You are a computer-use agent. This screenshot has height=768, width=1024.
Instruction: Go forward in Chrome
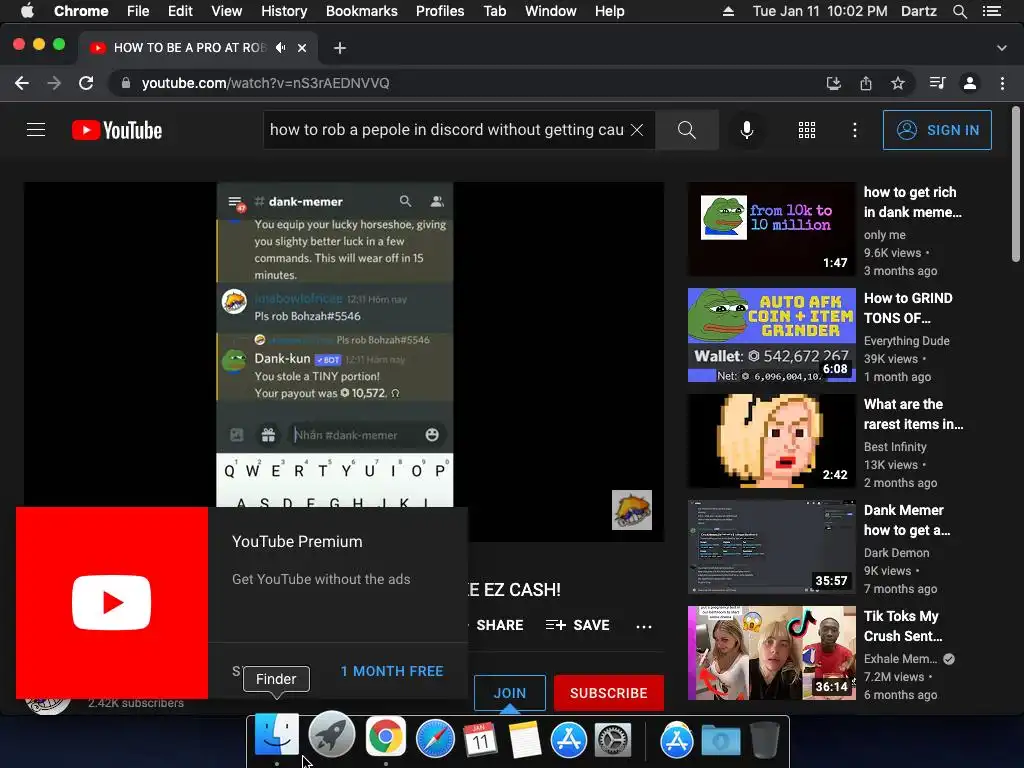(54, 84)
